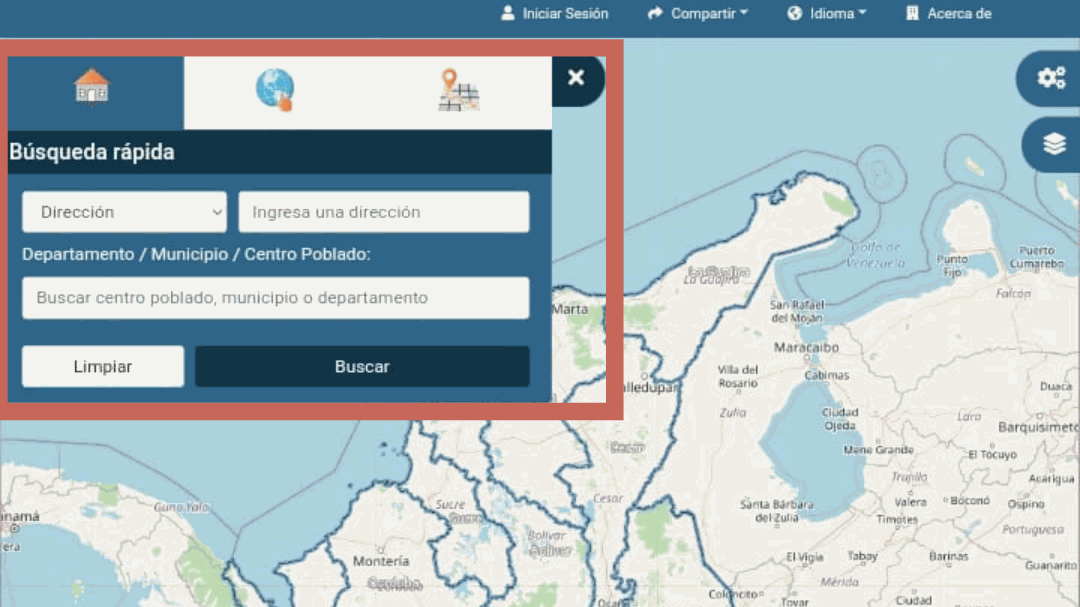Close the search panel with X
The width and height of the screenshot is (1080, 607).
pyautogui.click(x=576, y=78)
